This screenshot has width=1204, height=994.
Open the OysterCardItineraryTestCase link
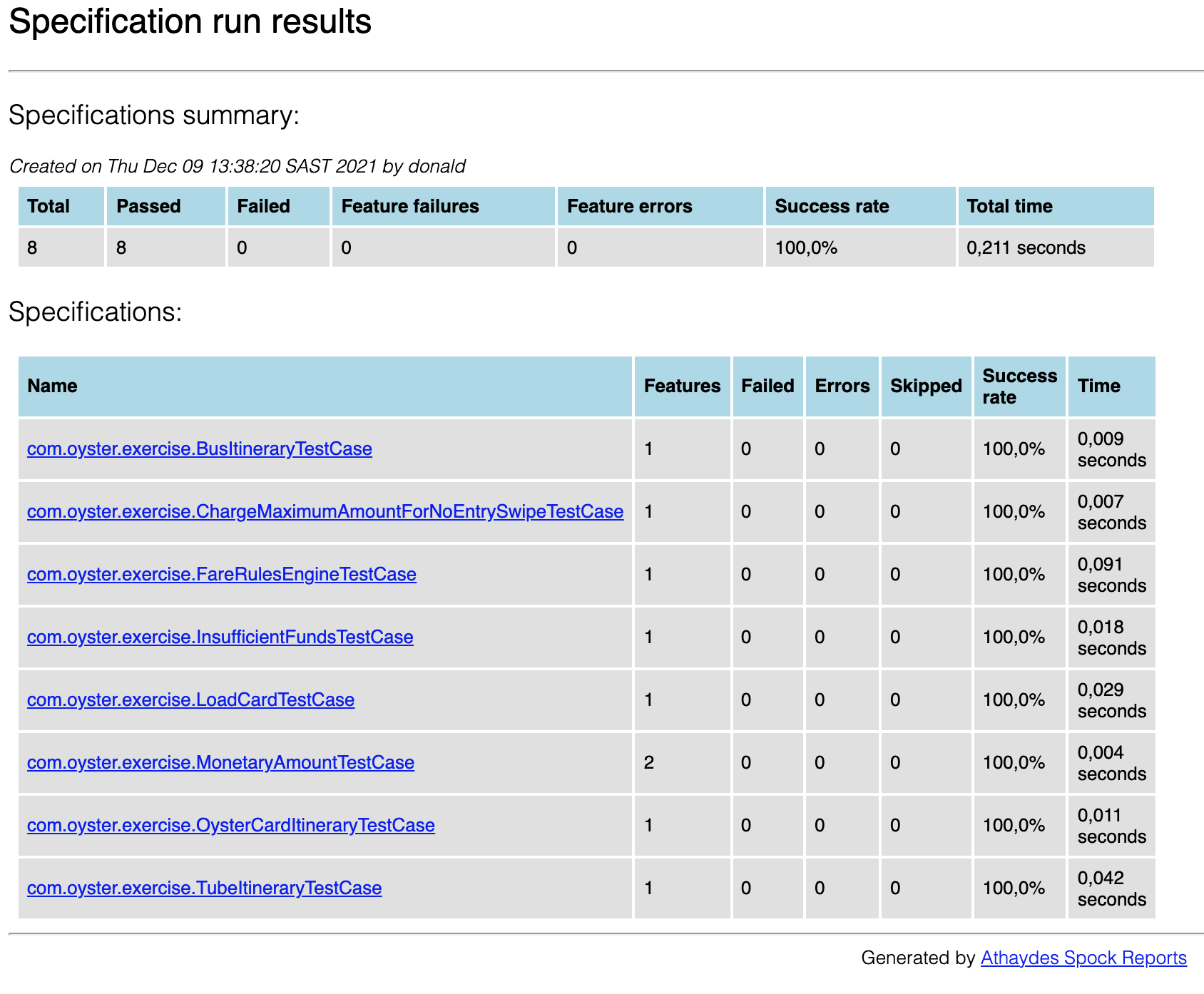point(231,825)
